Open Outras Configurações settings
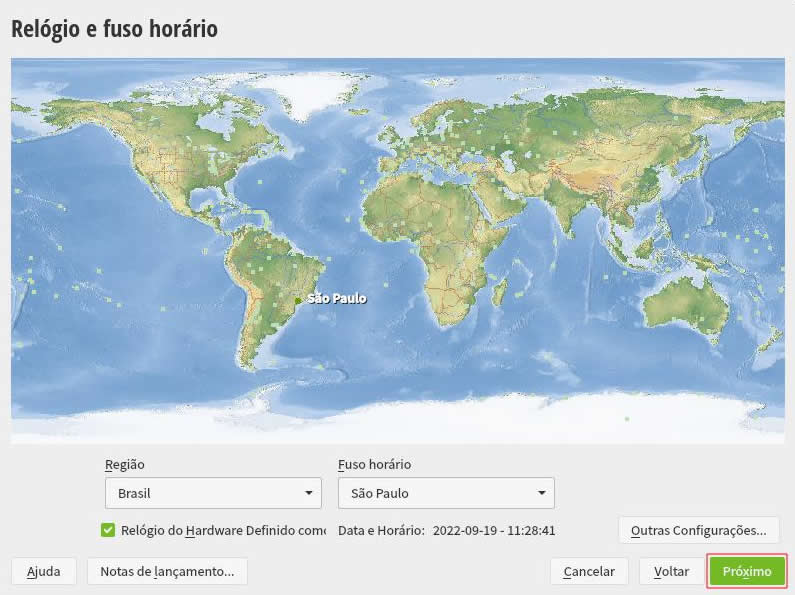 [698, 530]
